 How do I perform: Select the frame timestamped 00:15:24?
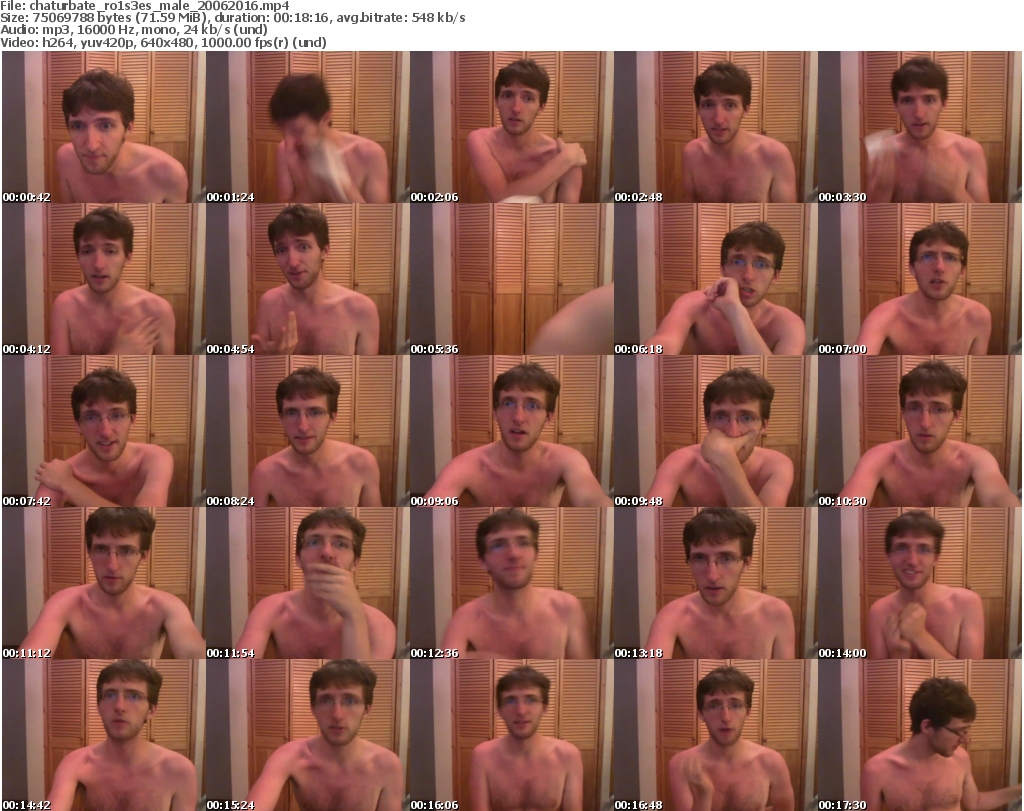pos(308,735)
